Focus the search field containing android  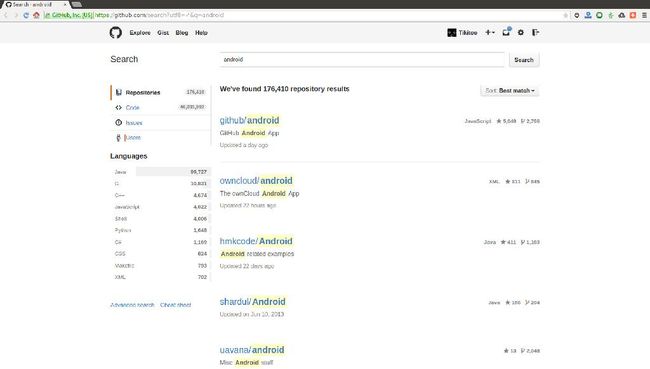click(x=362, y=60)
